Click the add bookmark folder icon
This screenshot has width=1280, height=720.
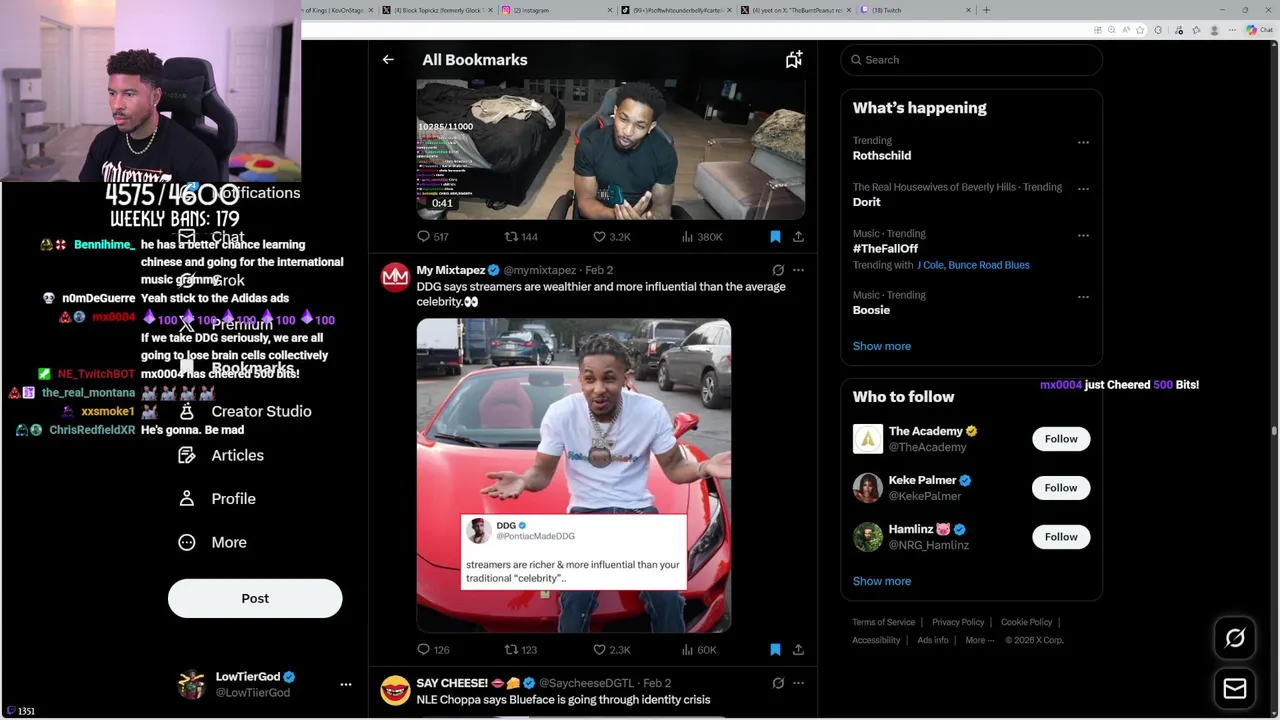coord(794,60)
